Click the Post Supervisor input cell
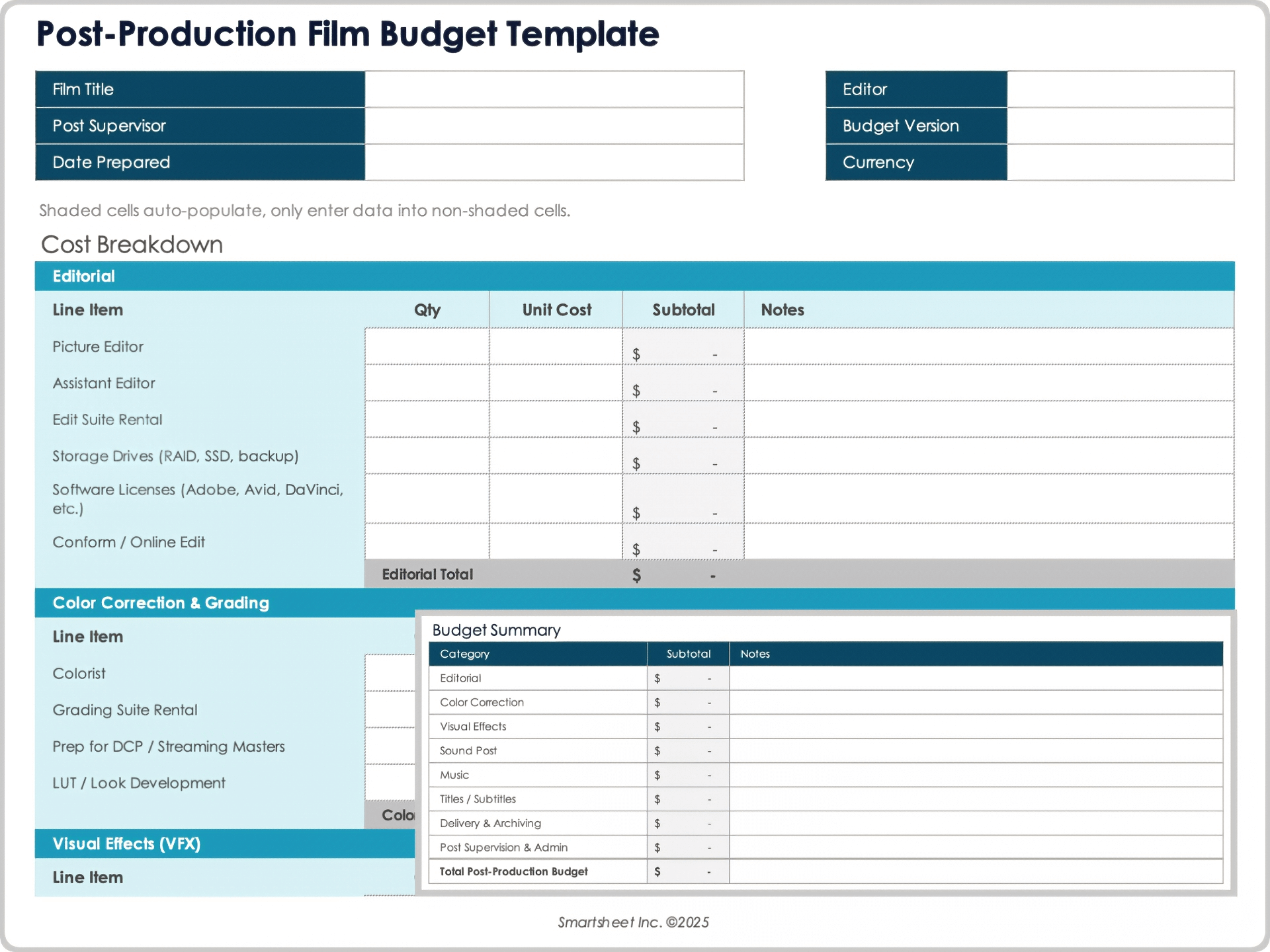 [554, 126]
